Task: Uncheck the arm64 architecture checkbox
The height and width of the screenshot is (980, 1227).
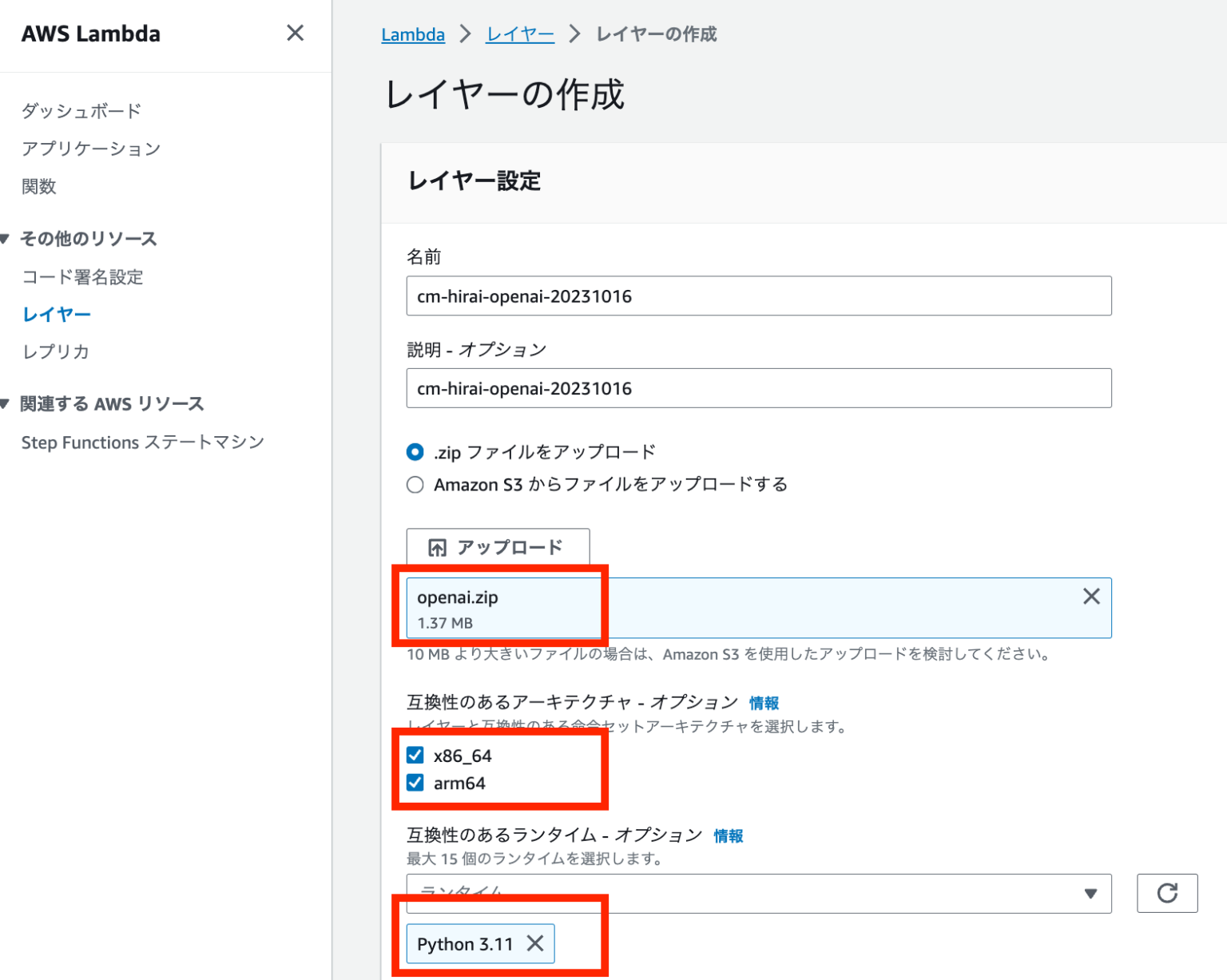Action: click(x=415, y=783)
